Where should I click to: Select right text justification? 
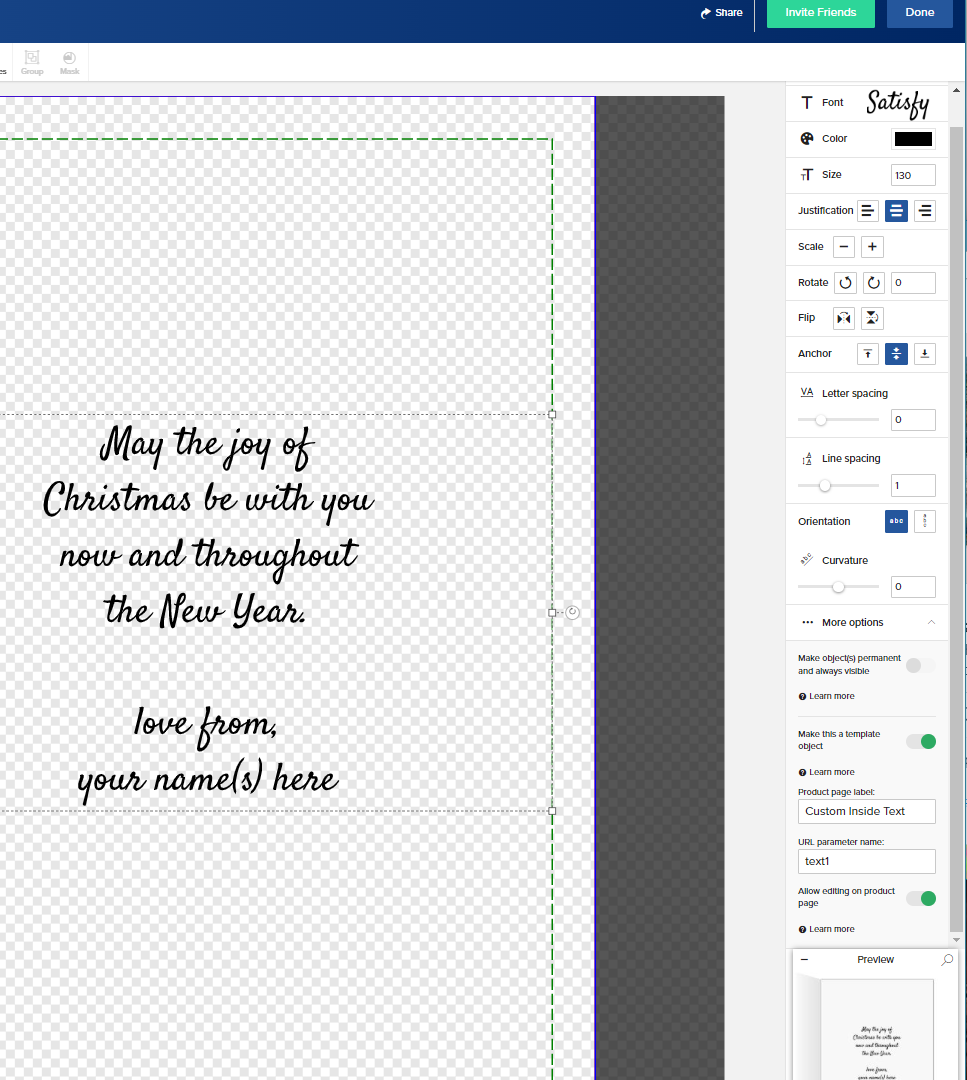click(925, 211)
